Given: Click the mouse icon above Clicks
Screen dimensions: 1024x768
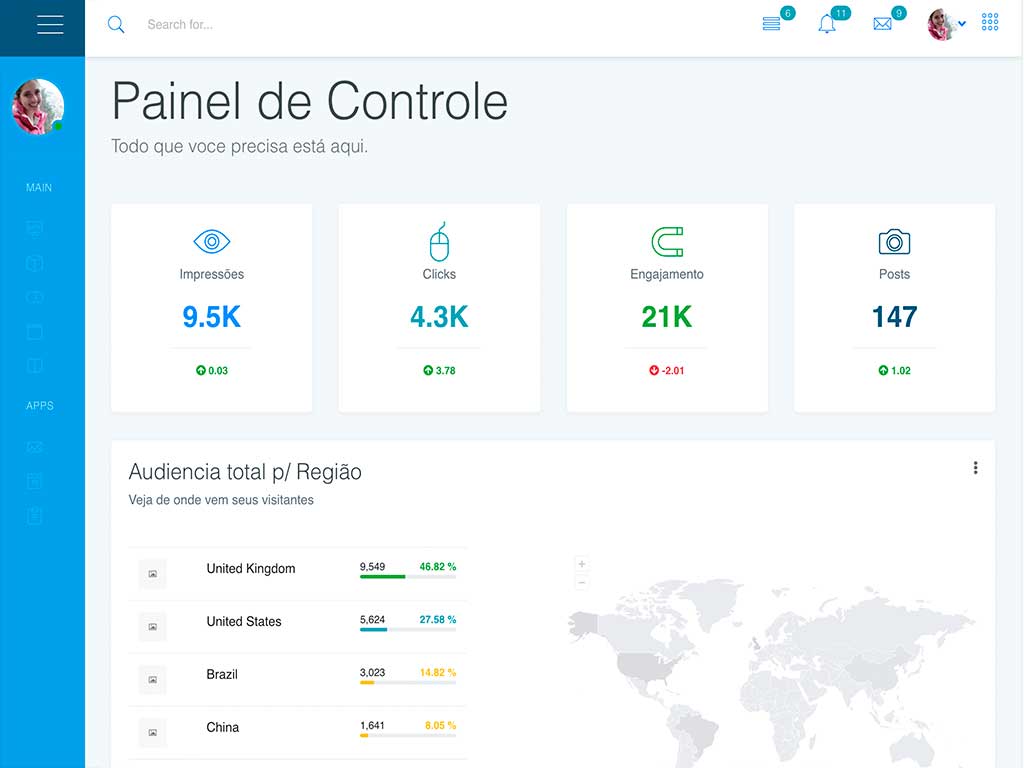Looking at the screenshot, I should (439, 242).
